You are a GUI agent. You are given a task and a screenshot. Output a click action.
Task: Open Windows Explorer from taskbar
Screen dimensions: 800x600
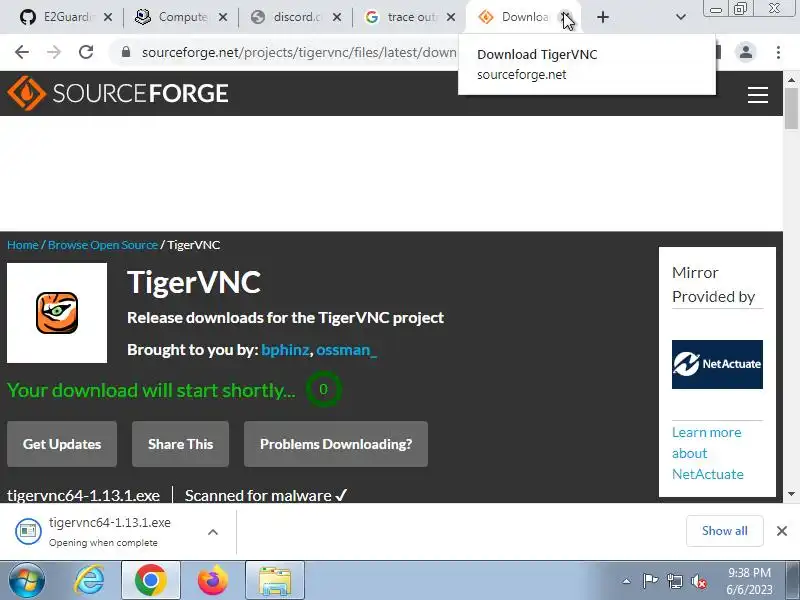275,580
